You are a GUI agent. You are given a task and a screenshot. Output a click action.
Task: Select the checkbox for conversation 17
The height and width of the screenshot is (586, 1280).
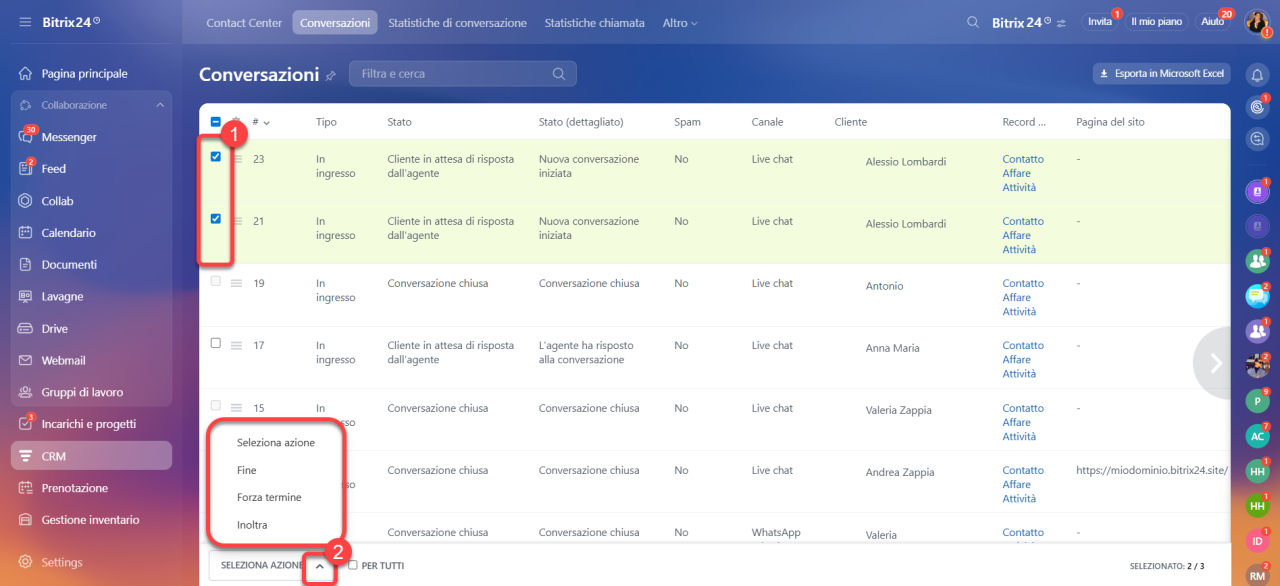point(215,343)
